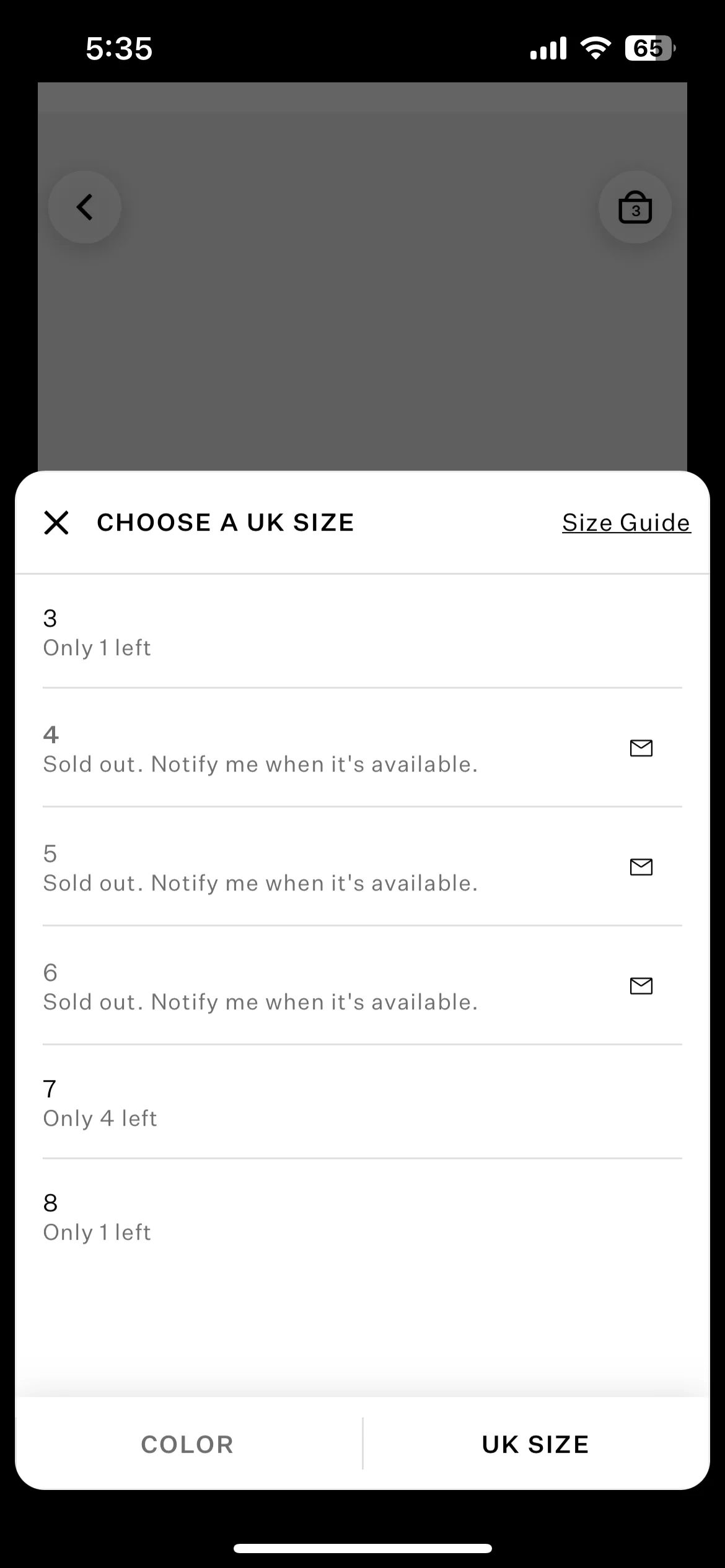The height and width of the screenshot is (1568, 725).
Task: Tap envelope icon for size 6 notification
Action: pos(641,986)
